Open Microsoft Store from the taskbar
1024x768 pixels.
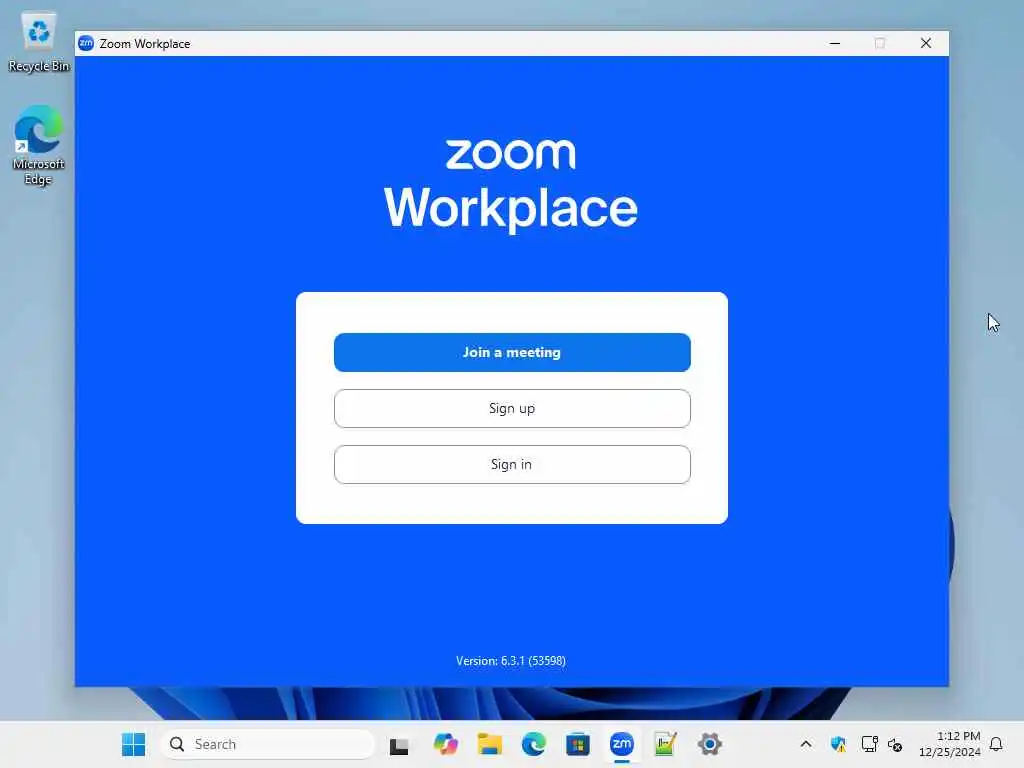[x=578, y=744]
